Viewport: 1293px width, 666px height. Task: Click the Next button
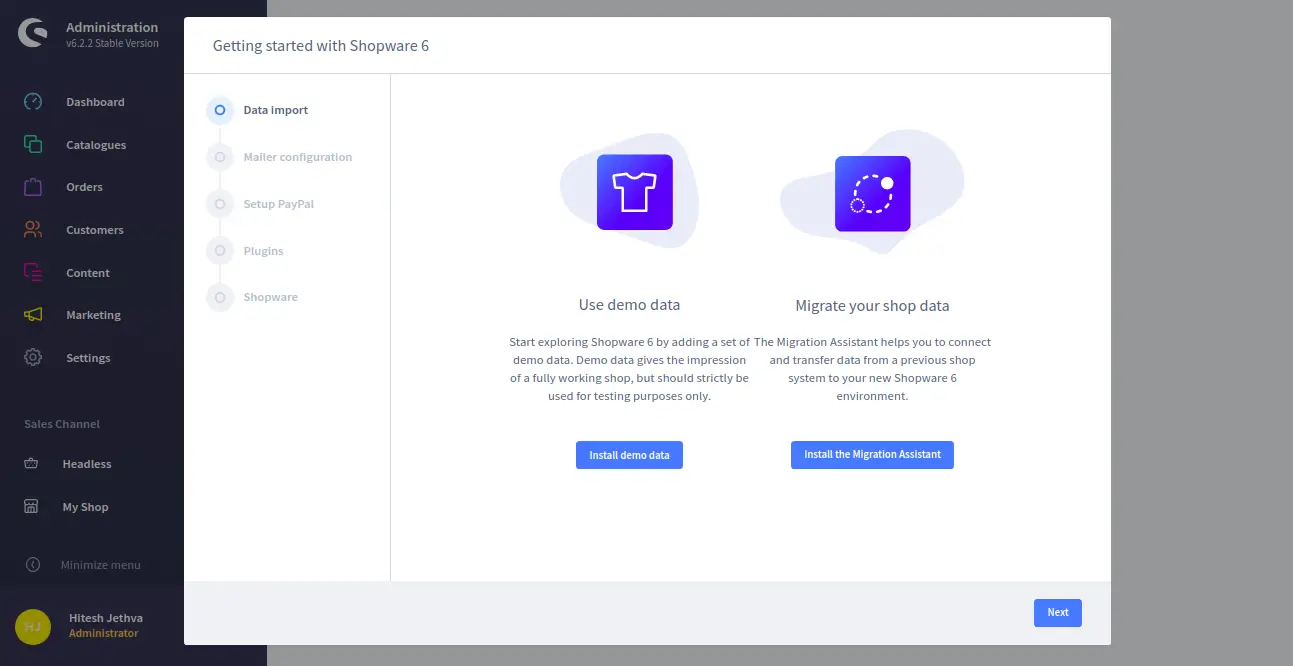(1058, 613)
